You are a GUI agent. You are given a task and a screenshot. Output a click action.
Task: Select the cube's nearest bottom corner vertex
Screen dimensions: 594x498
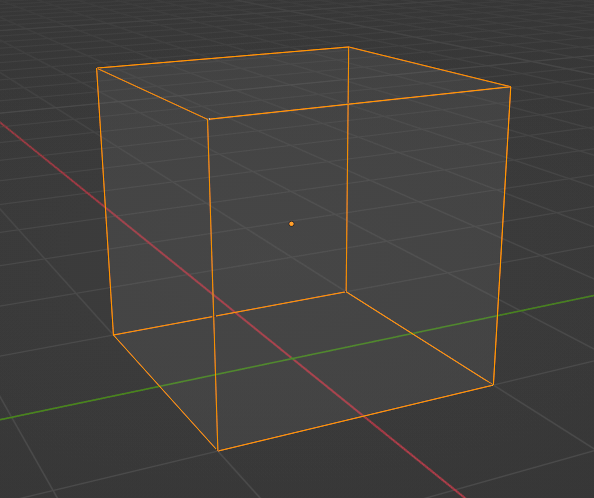point(217,450)
